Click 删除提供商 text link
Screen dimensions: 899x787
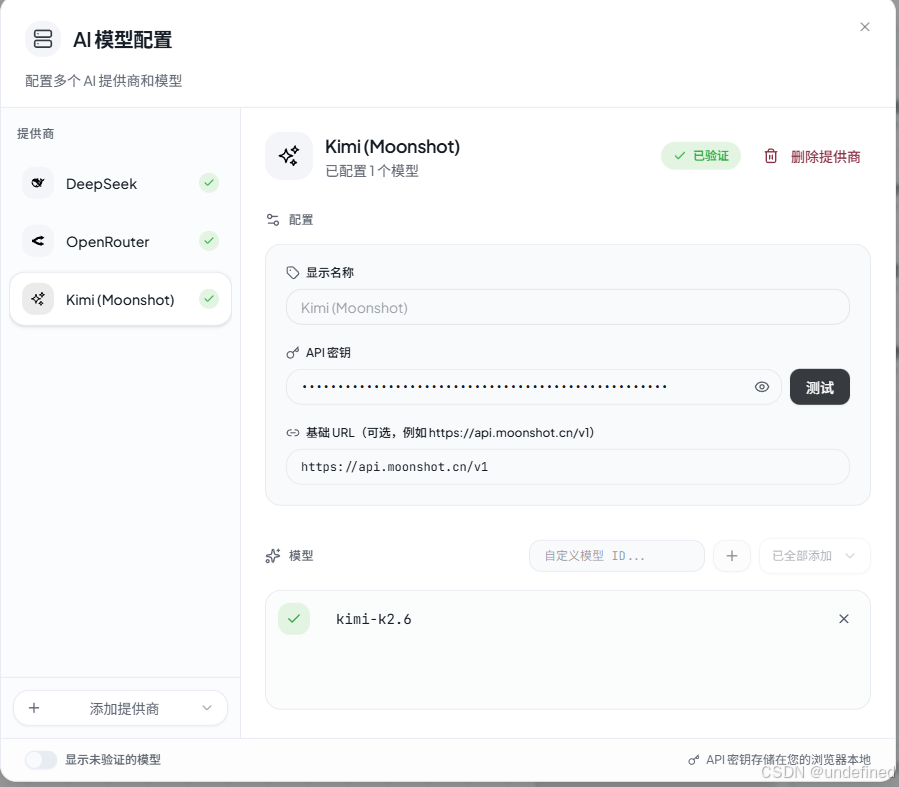pyautogui.click(x=825, y=156)
